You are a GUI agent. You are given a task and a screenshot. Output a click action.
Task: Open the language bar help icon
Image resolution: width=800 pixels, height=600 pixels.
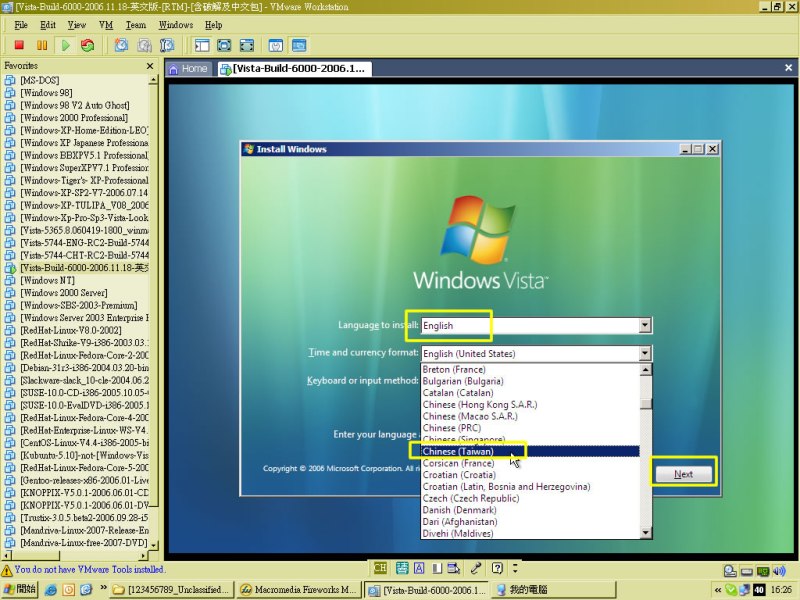coord(497,568)
